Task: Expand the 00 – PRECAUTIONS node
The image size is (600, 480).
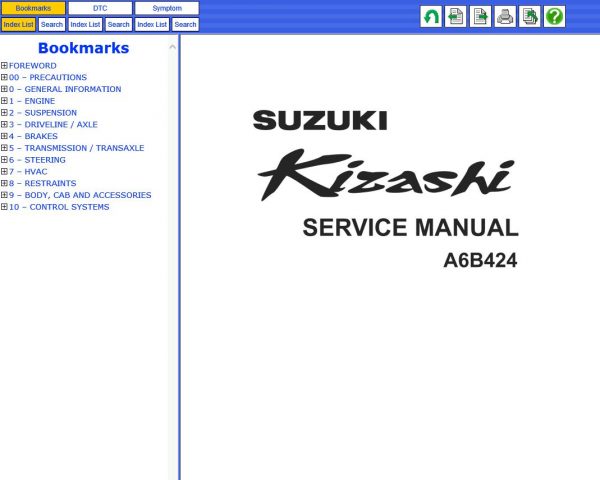Action: [x=4, y=77]
